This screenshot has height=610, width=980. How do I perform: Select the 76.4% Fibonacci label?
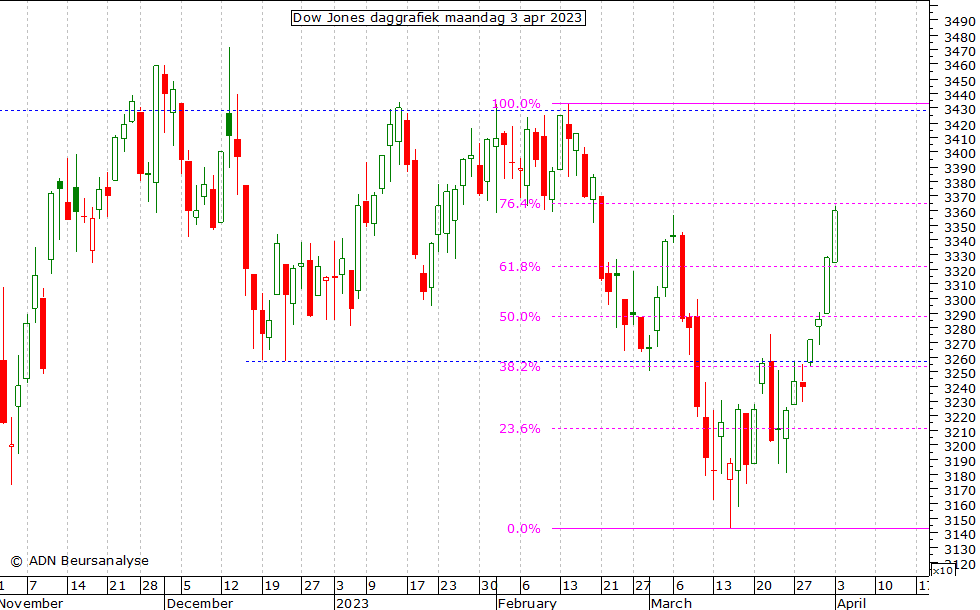519,204
